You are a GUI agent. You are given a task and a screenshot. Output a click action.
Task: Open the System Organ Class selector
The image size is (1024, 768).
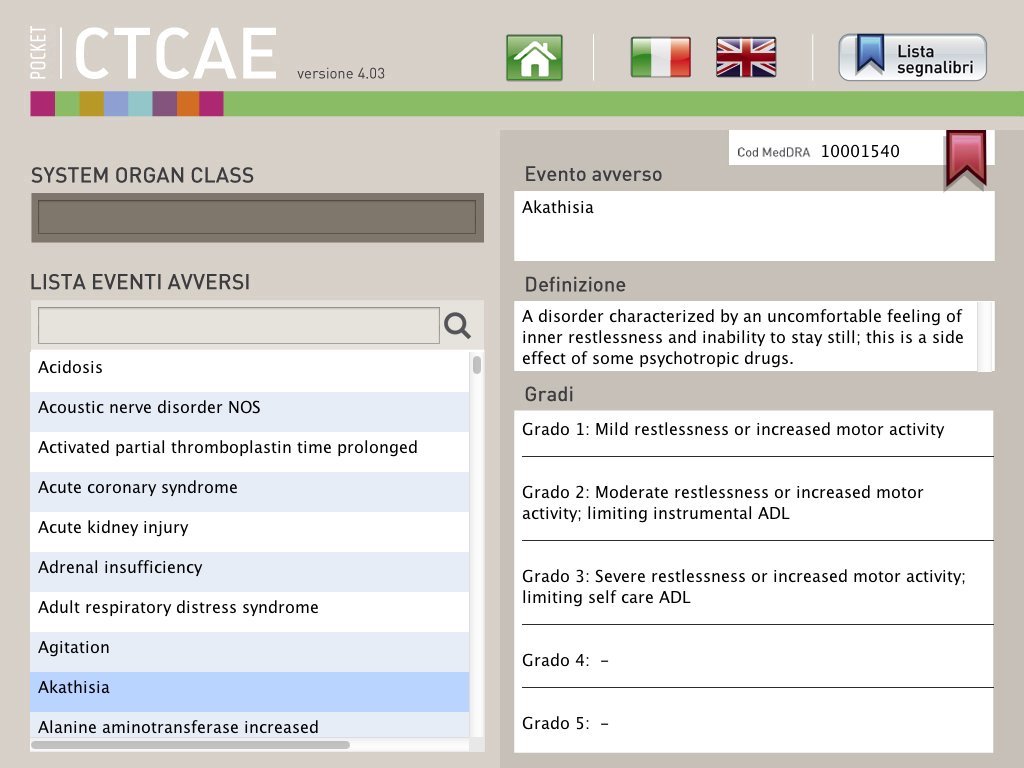pyautogui.click(x=257, y=218)
